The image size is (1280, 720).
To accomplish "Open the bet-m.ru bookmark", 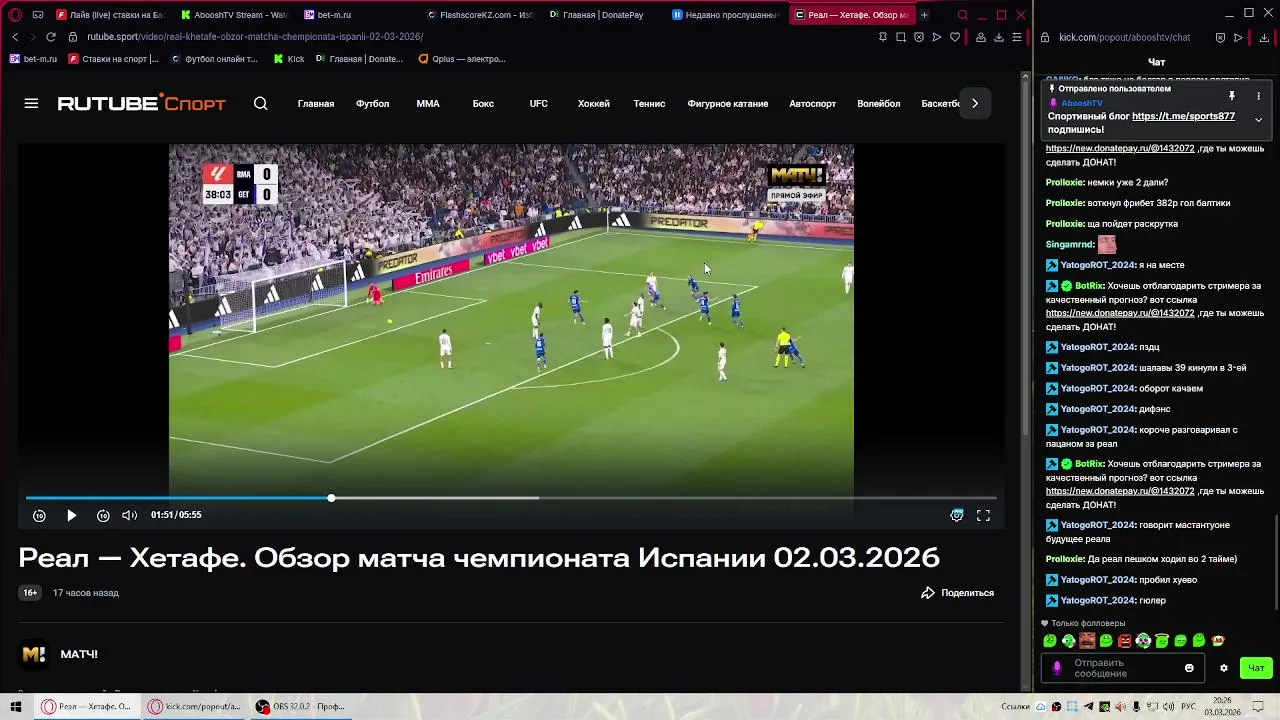I will point(33,59).
